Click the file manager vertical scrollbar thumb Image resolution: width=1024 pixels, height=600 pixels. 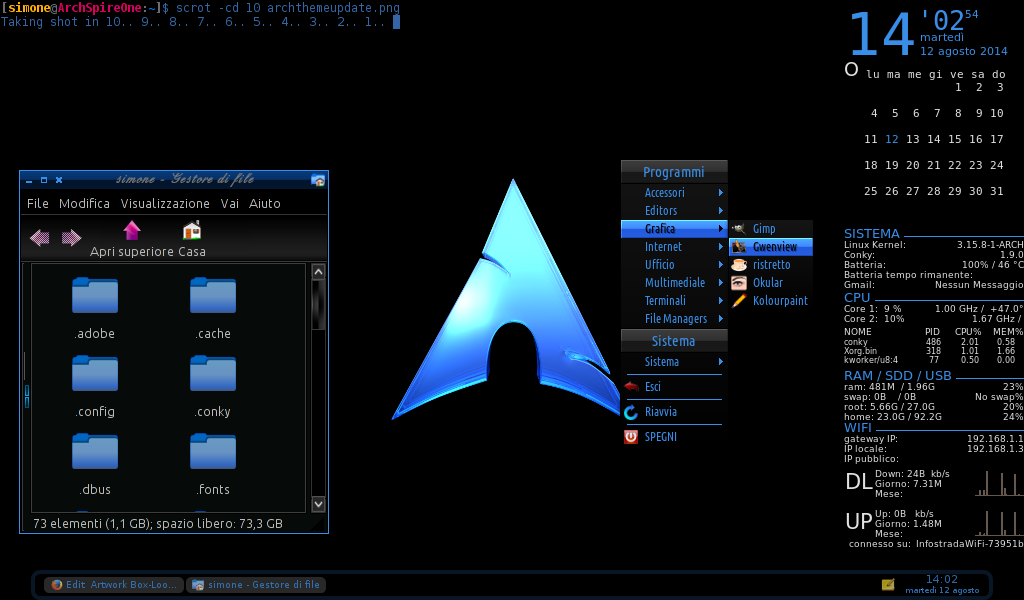[x=318, y=305]
